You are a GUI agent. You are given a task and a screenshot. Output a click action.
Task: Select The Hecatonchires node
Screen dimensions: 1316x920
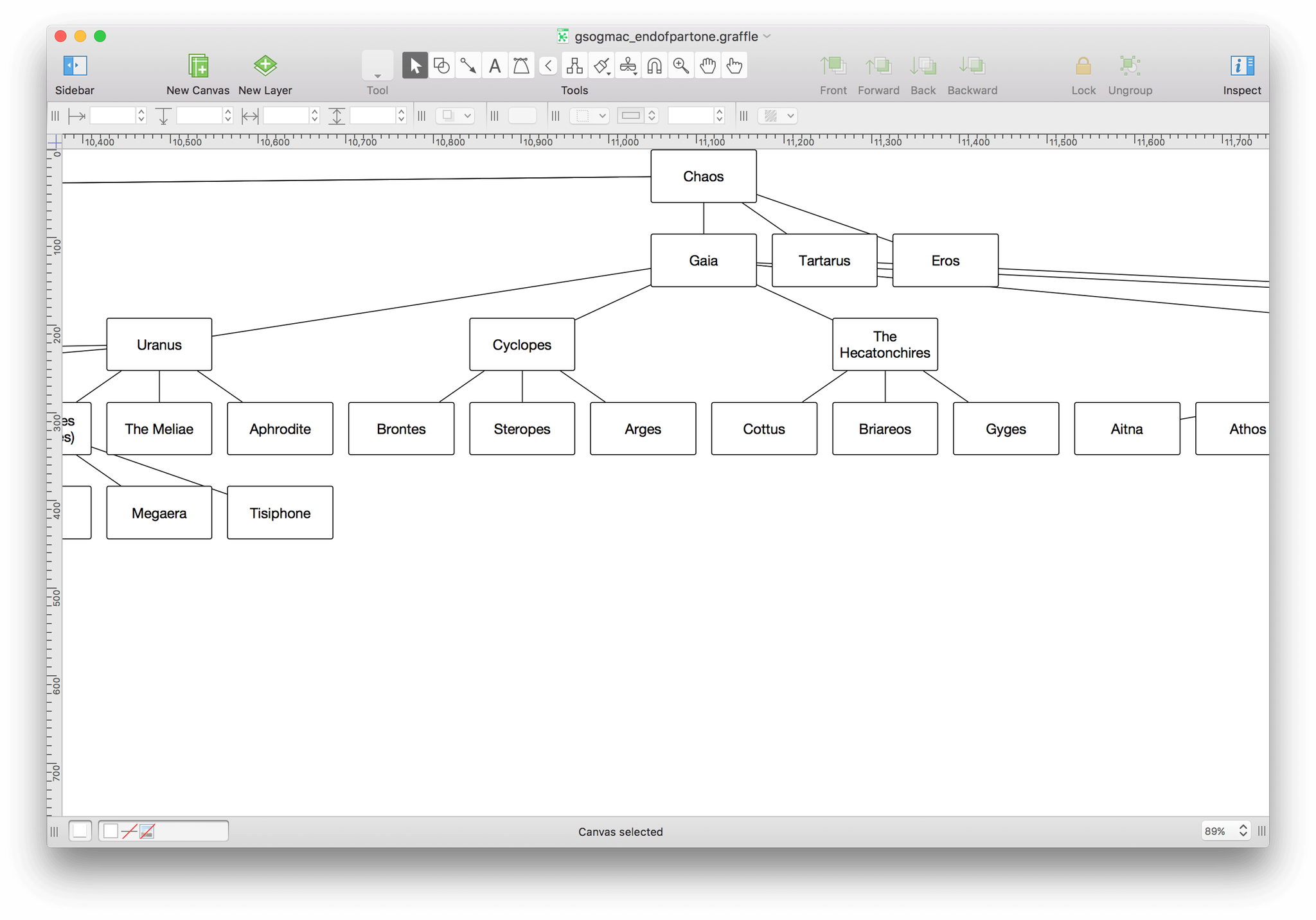tap(885, 344)
